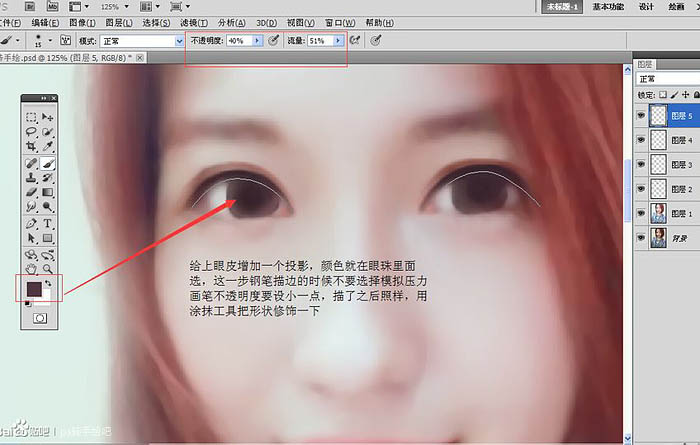Viewport: 700px width, 445px height.
Task: Open the dark foreground color swatch
Action: [35, 290]
